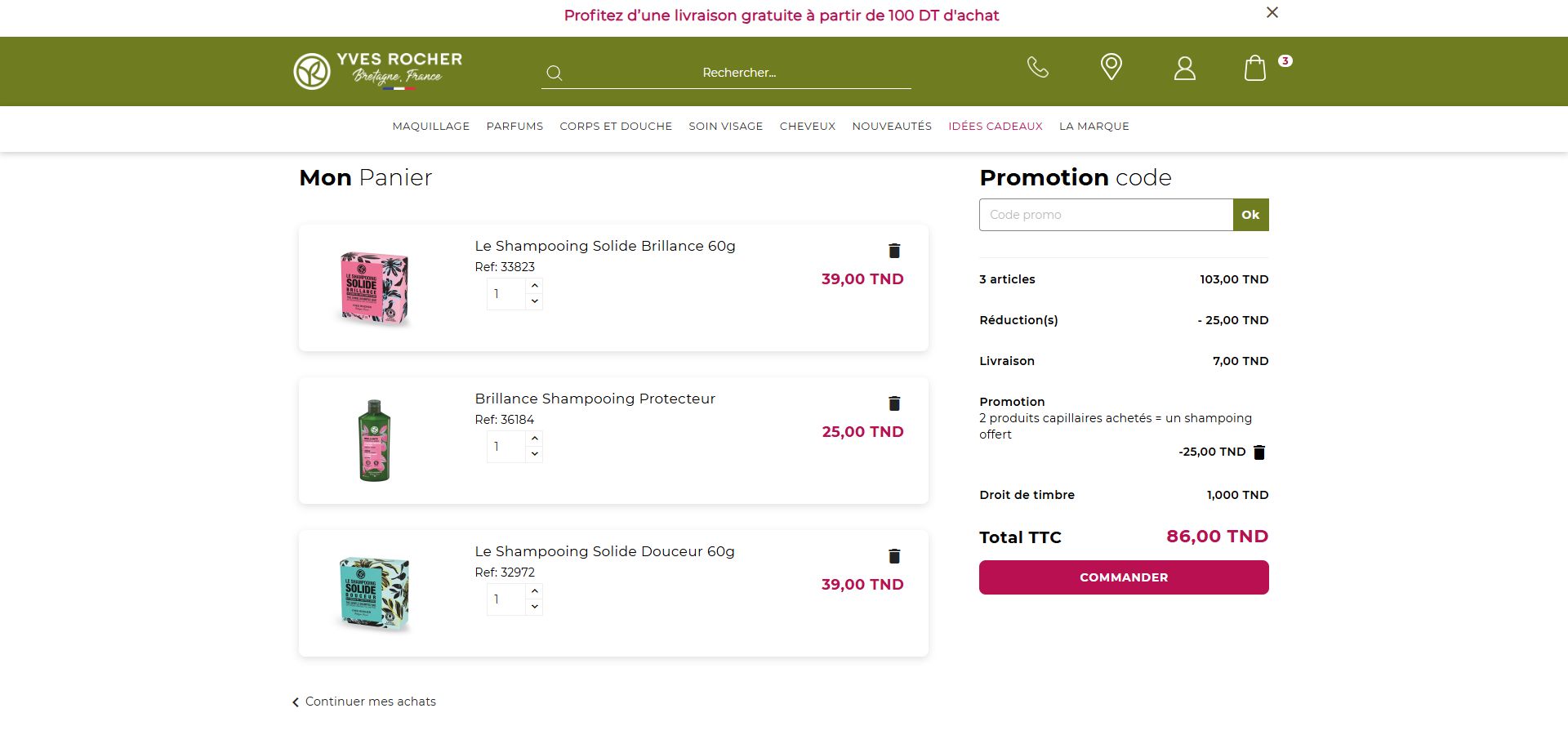Delete Le Shampooing Solide Brillance from cart

(x=894, y=251)
